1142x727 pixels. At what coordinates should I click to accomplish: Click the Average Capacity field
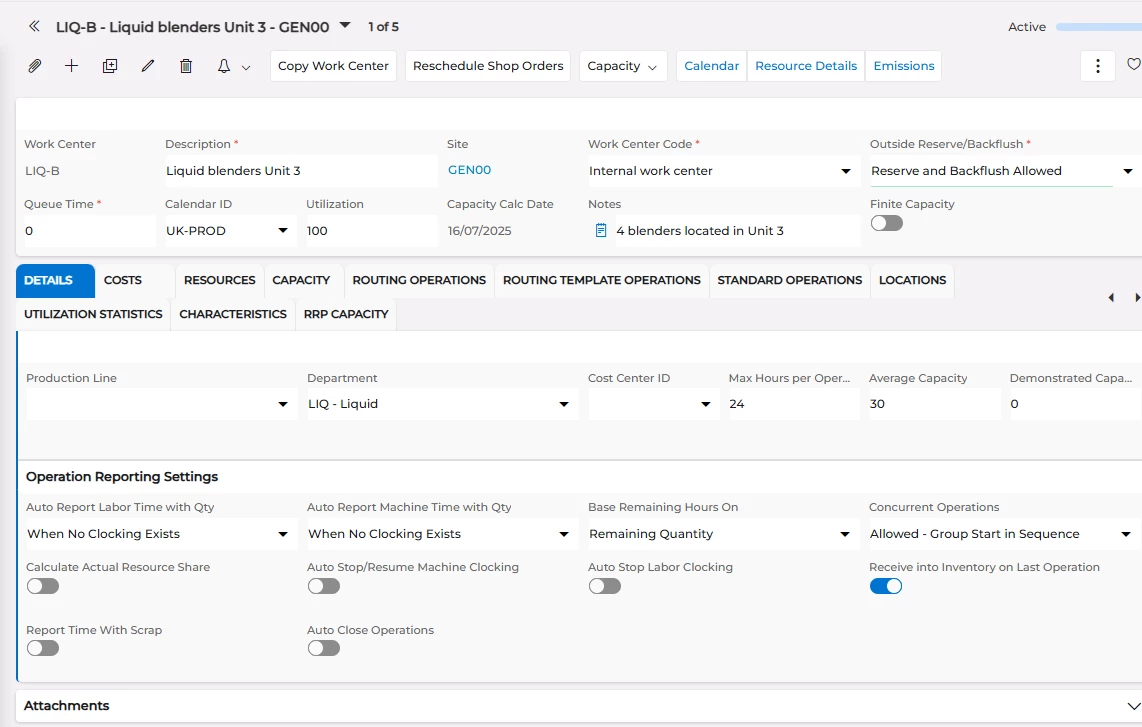(934, 404)
